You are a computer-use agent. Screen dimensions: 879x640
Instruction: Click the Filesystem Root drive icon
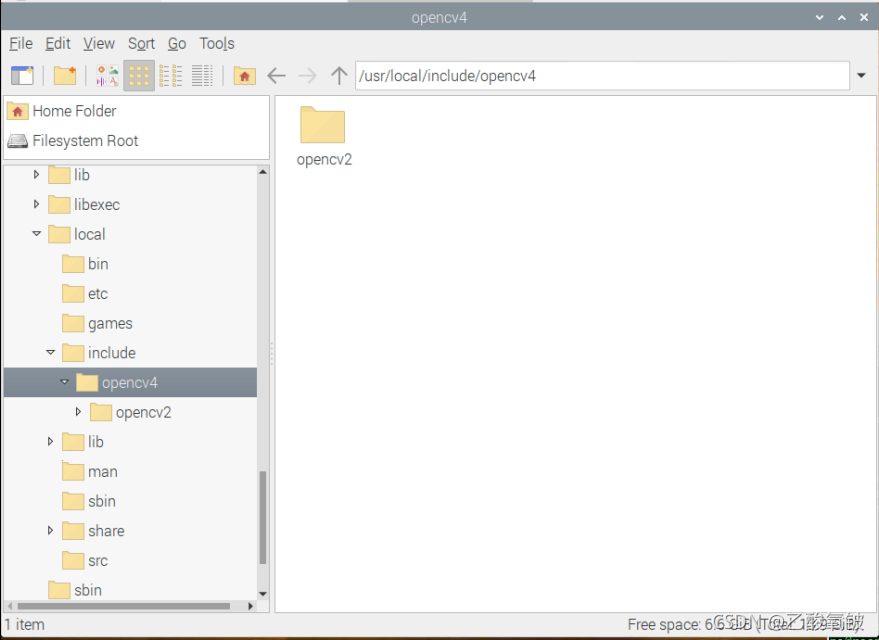(x=17, y=141)
